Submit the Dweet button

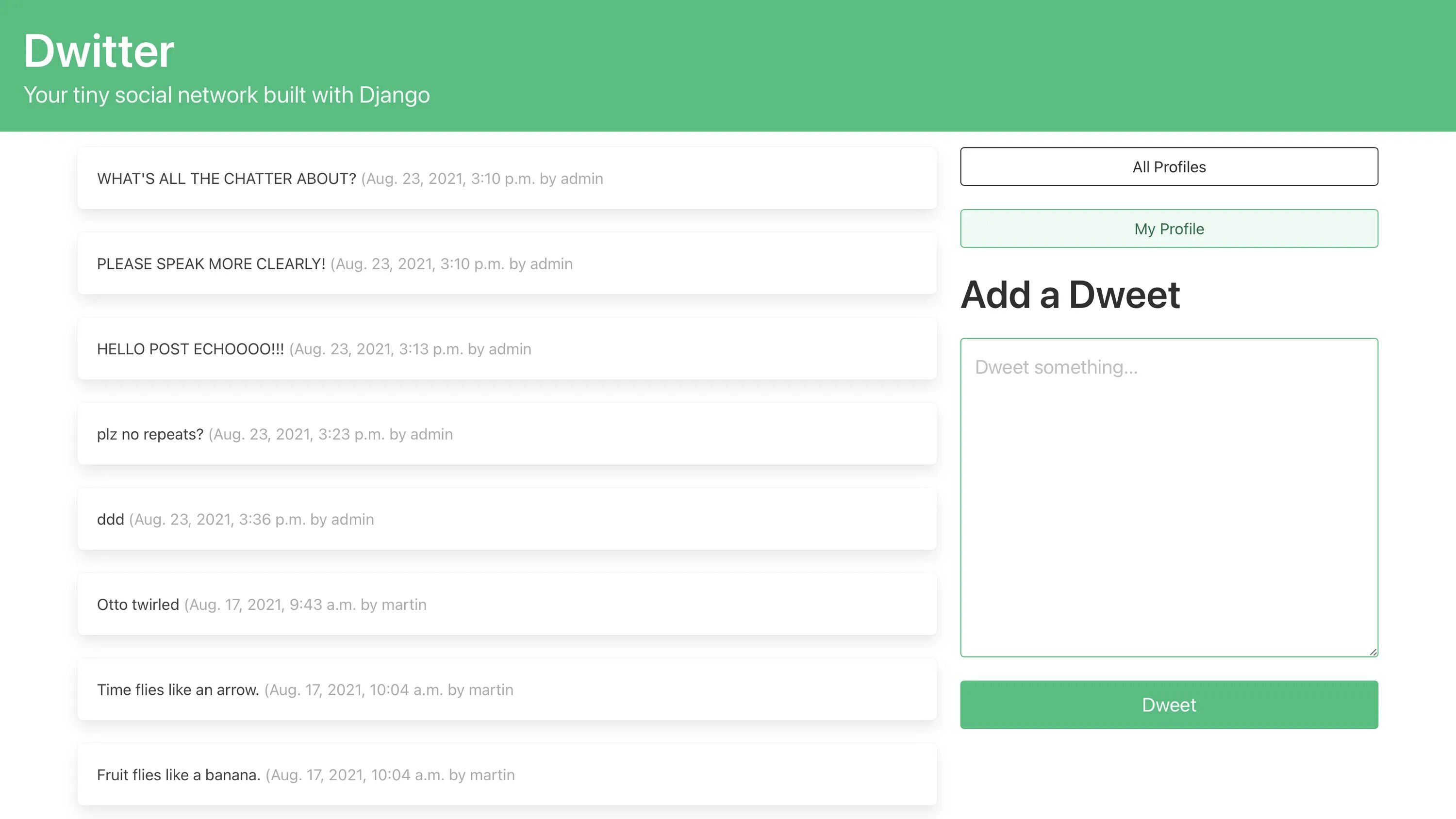pyautogui.click(x=1168, y=704)
